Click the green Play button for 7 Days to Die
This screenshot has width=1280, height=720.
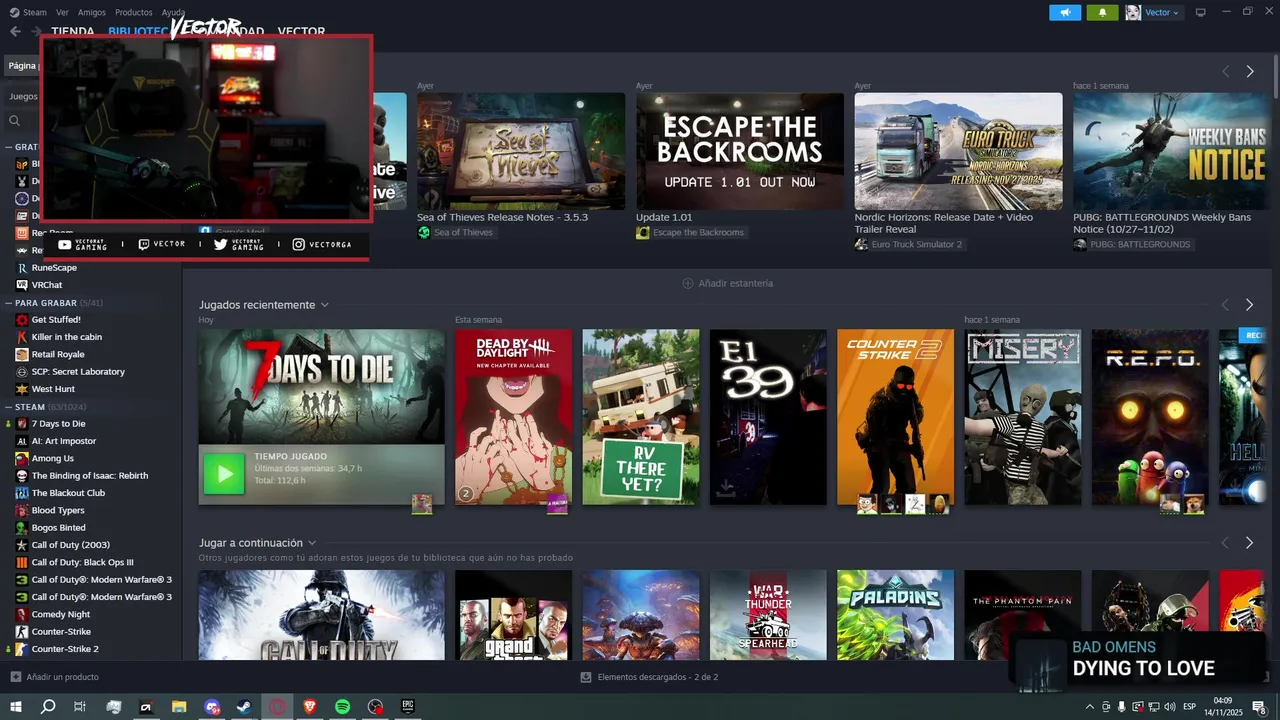[x=224, y=474]
